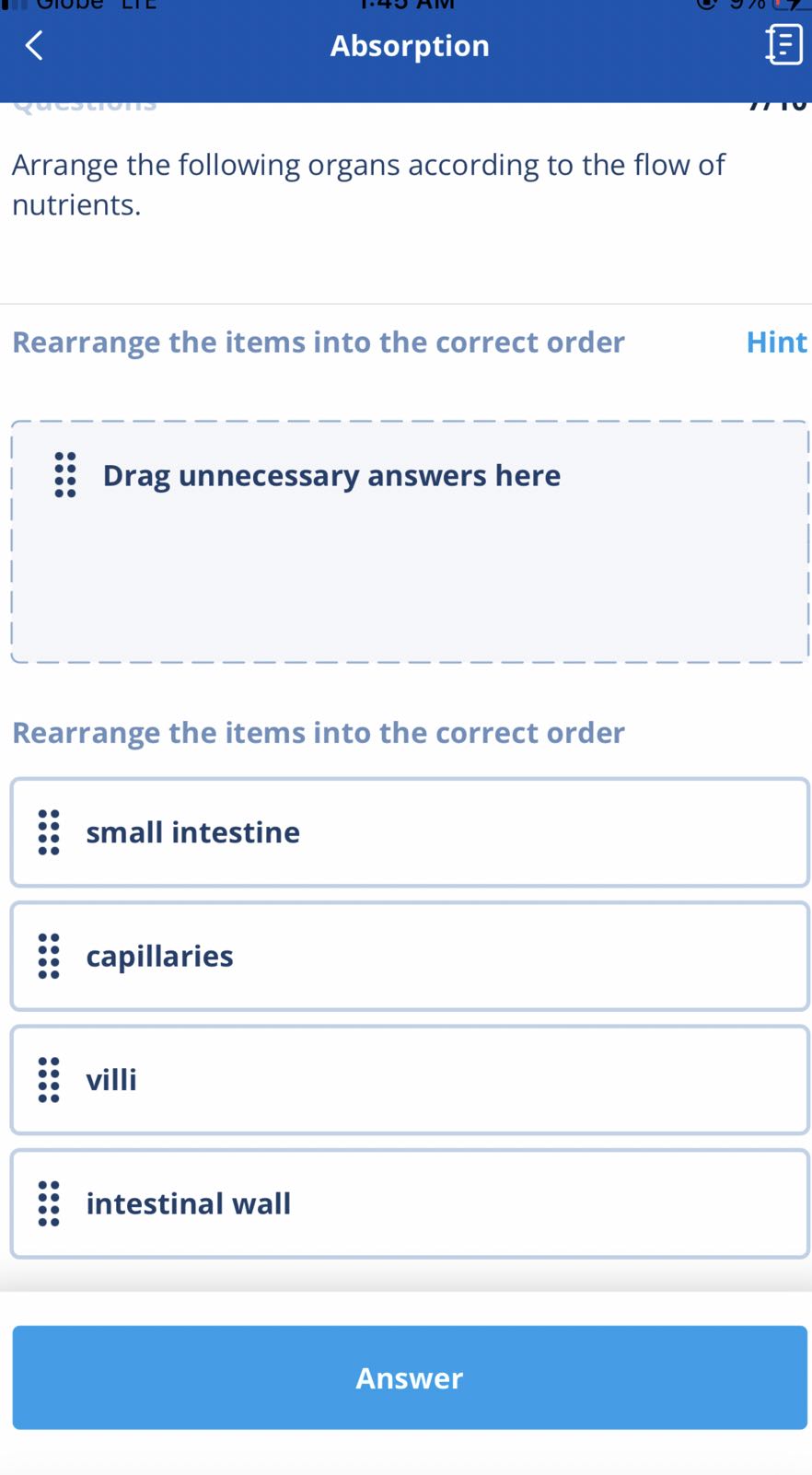Select the capillaries item
This screenshot has height=1475, width=812.
pyautogui.click(x=410, y=956)
